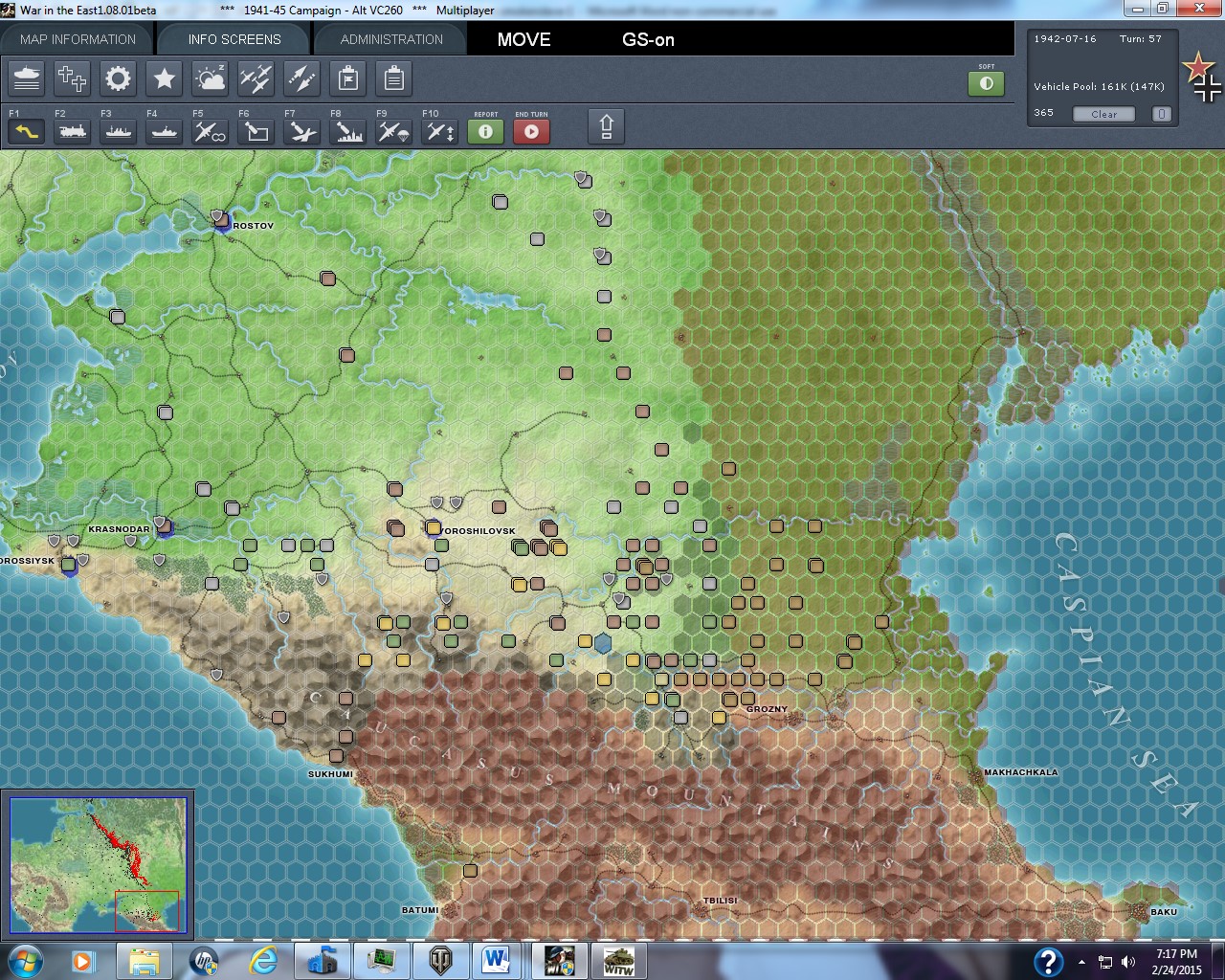
Task: Open World of Tanks taskbar icon
Action: click(439, 960)
